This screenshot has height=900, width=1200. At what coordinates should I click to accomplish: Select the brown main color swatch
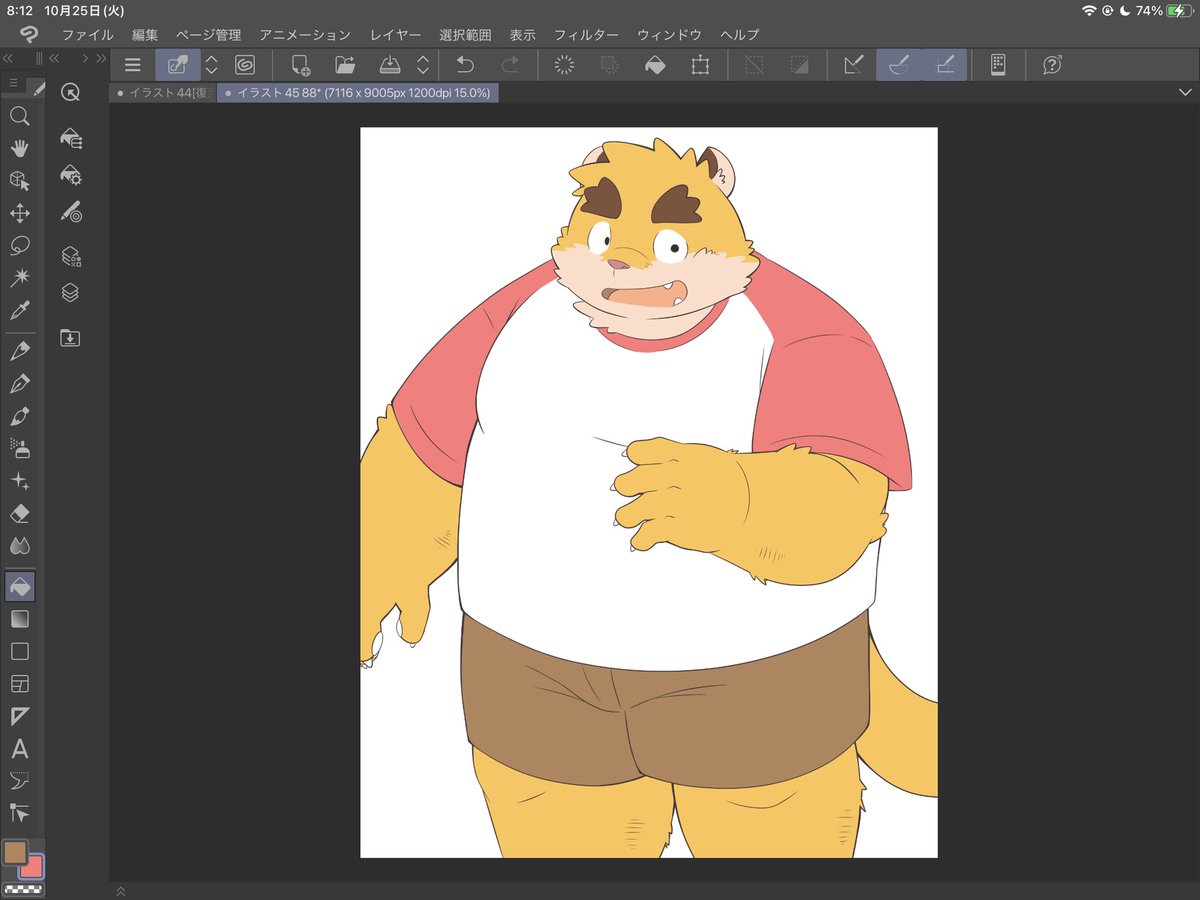click(15, 852)
